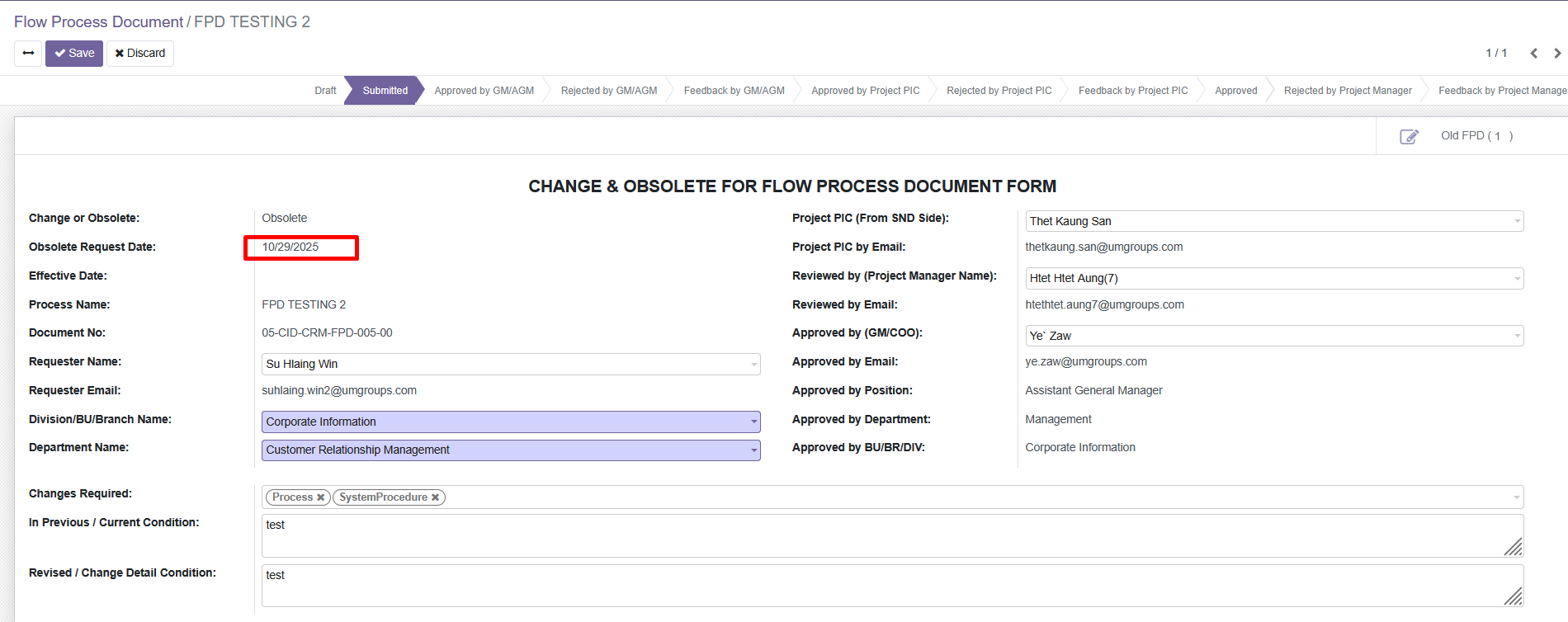Select Feedback by Project Manager stage
The image size is (1568, 622).
(x=1502, y=91)
